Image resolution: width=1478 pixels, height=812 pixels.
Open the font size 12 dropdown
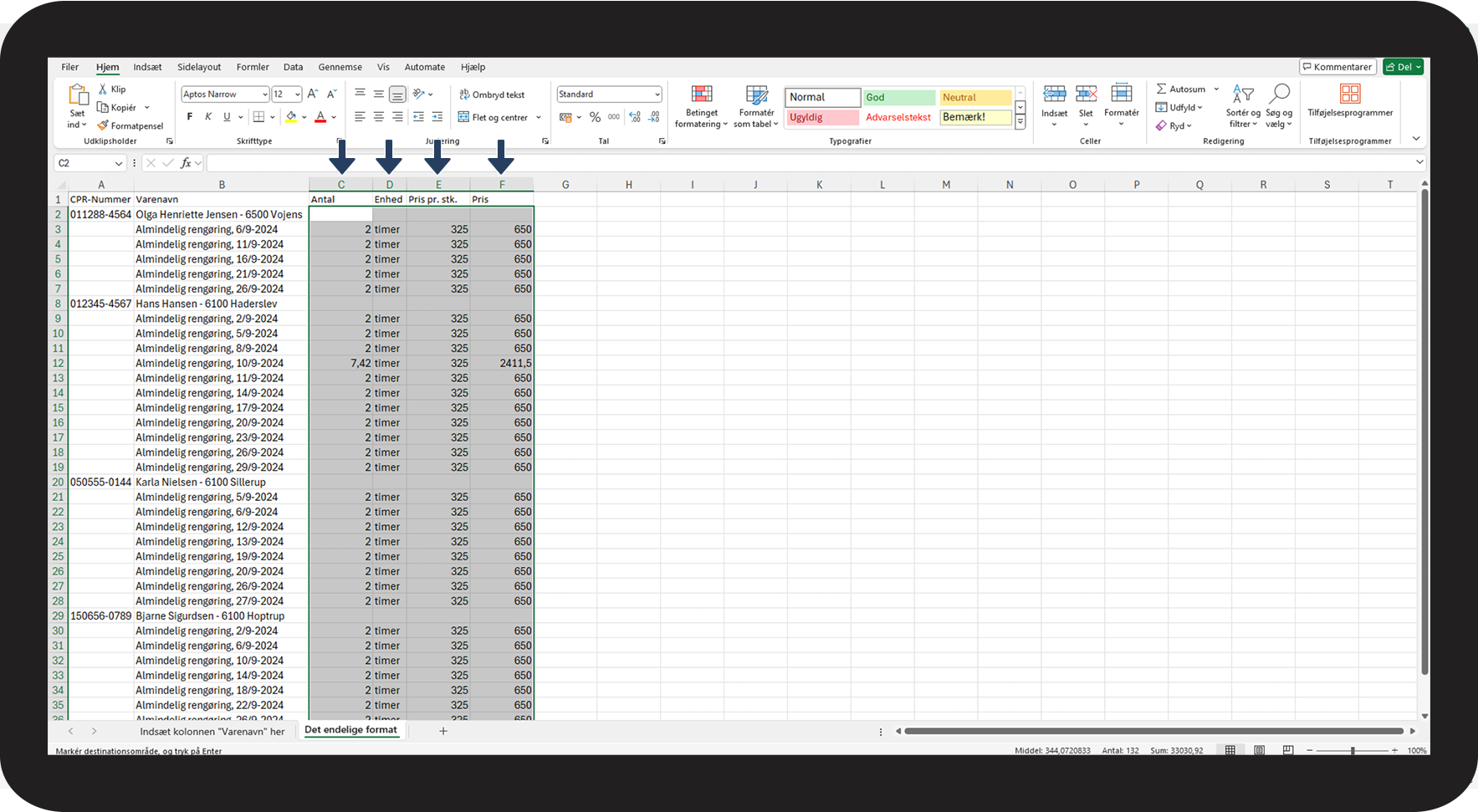pos(297,94)
